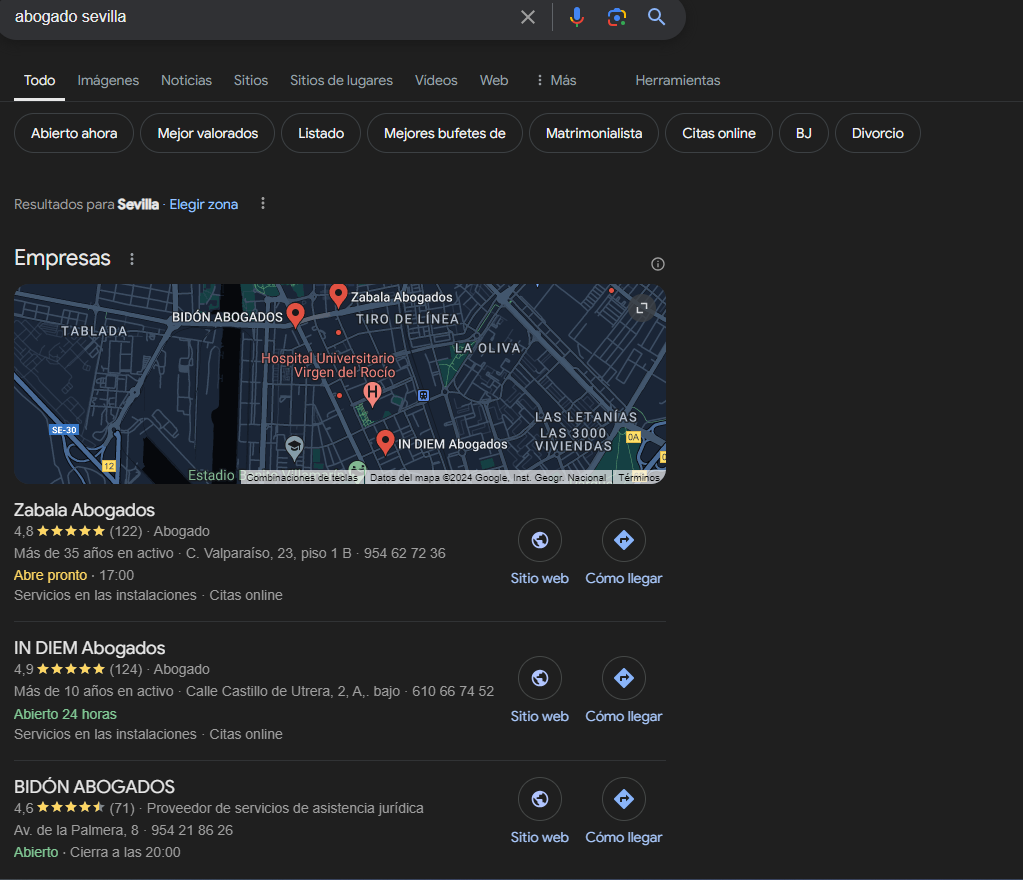1023x880 pixels.
Task: Open the Sitios tab
Action: (251, 80)
